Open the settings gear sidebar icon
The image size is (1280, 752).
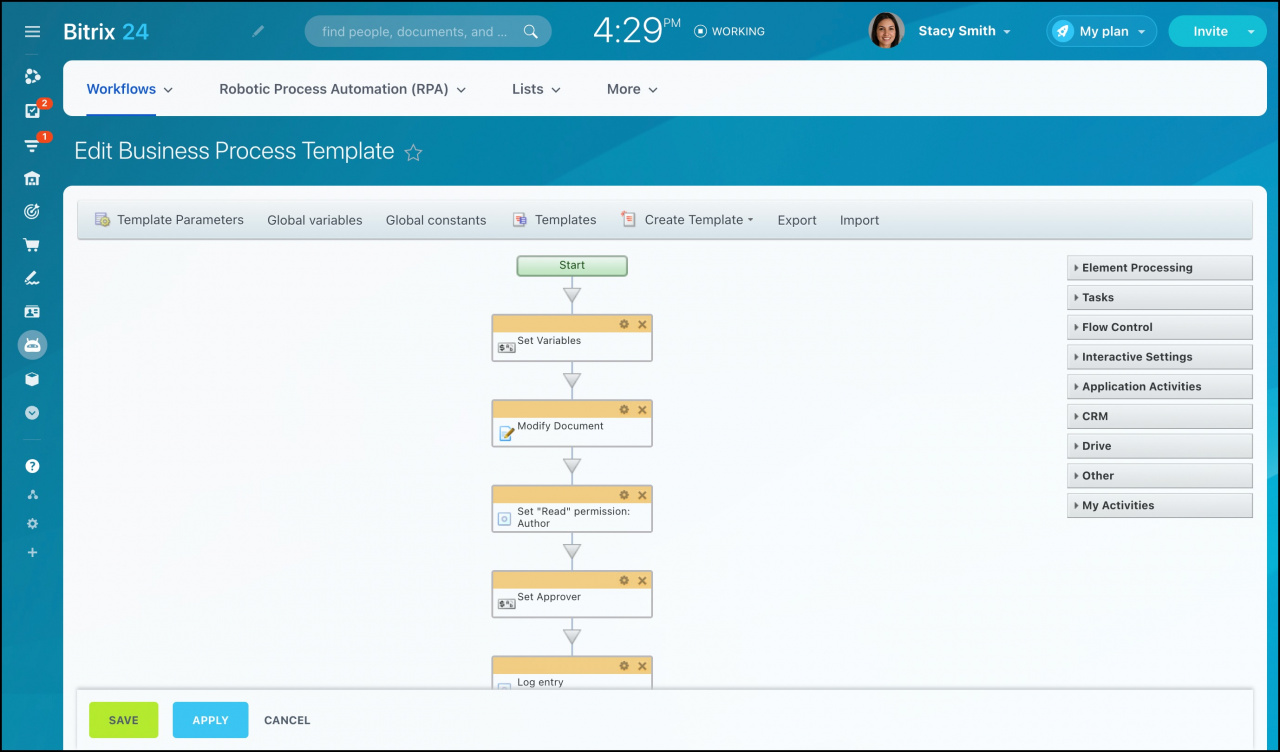coord(32,524)
